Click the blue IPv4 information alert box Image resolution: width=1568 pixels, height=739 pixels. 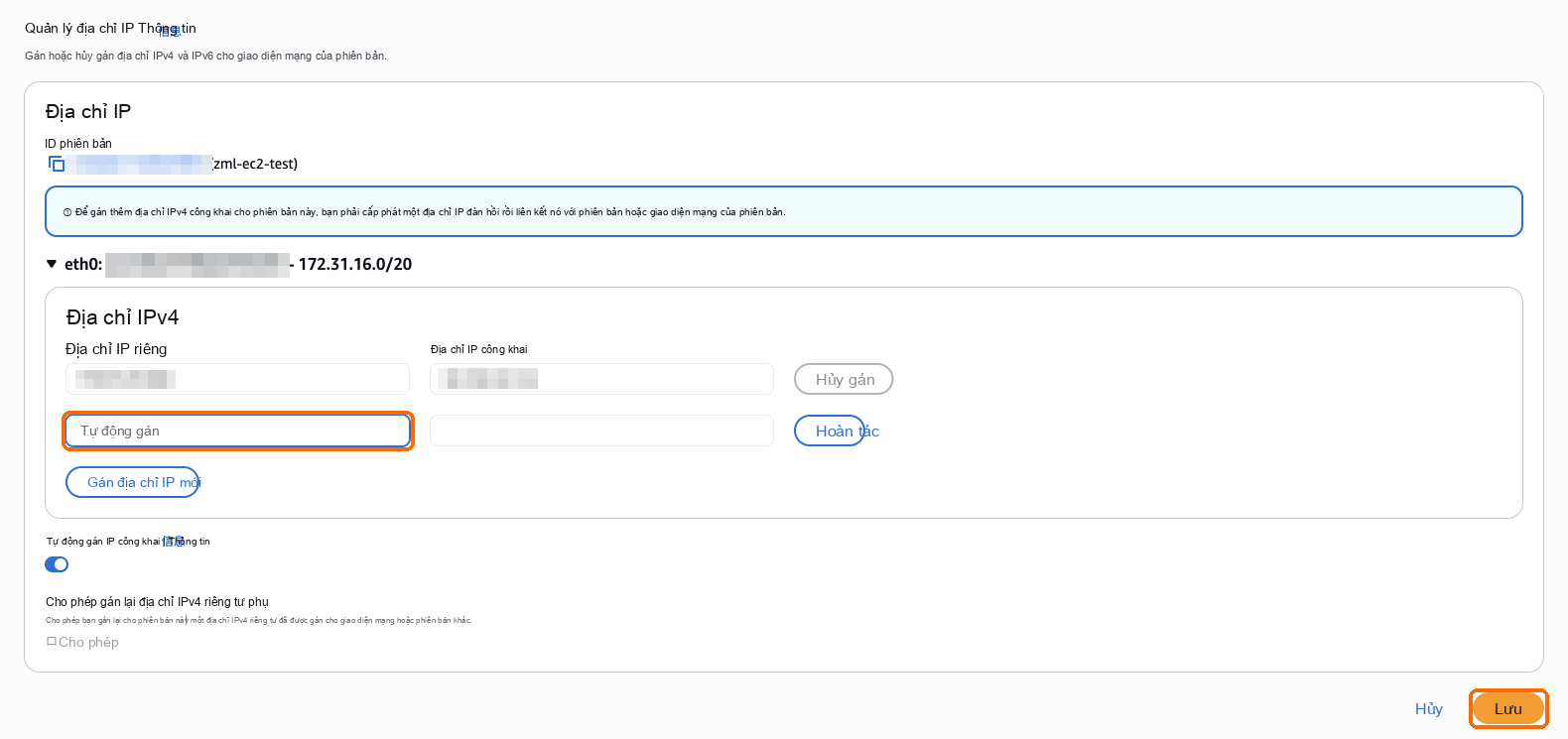tap(784, 211)
